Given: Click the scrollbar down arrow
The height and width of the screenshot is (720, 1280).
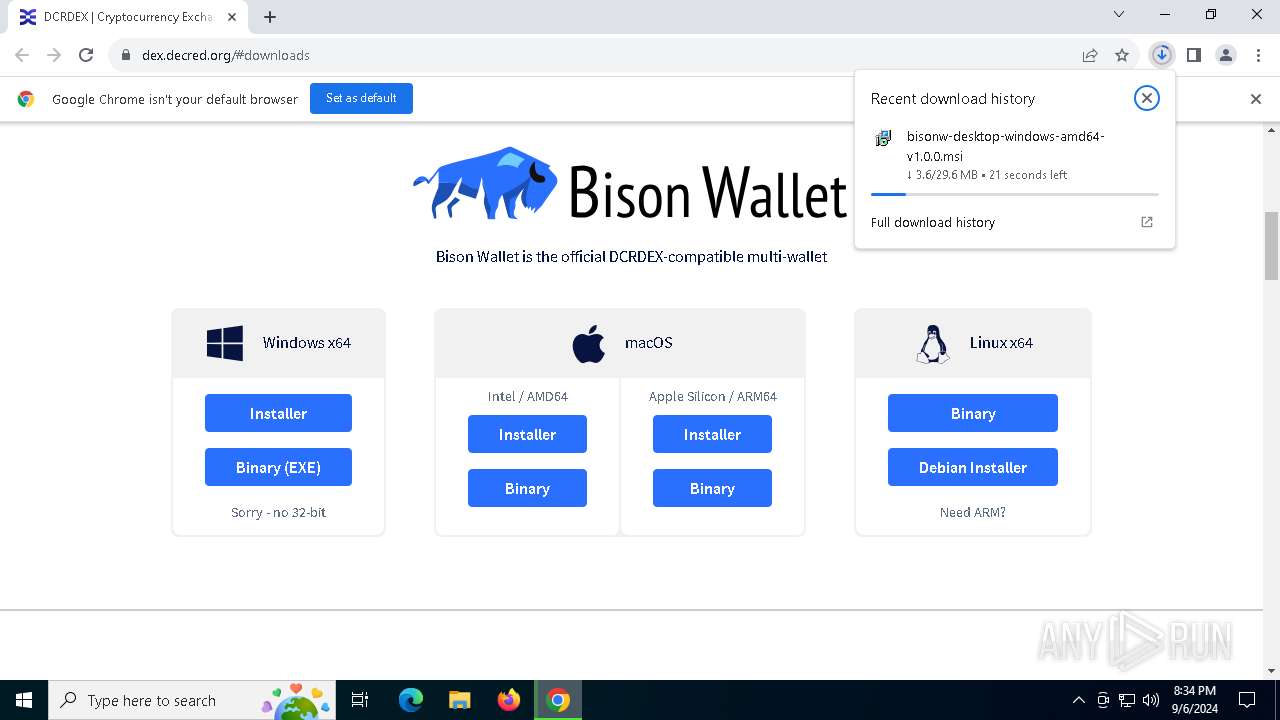Looking at the screenshot, I should (x=1272, y=672).
